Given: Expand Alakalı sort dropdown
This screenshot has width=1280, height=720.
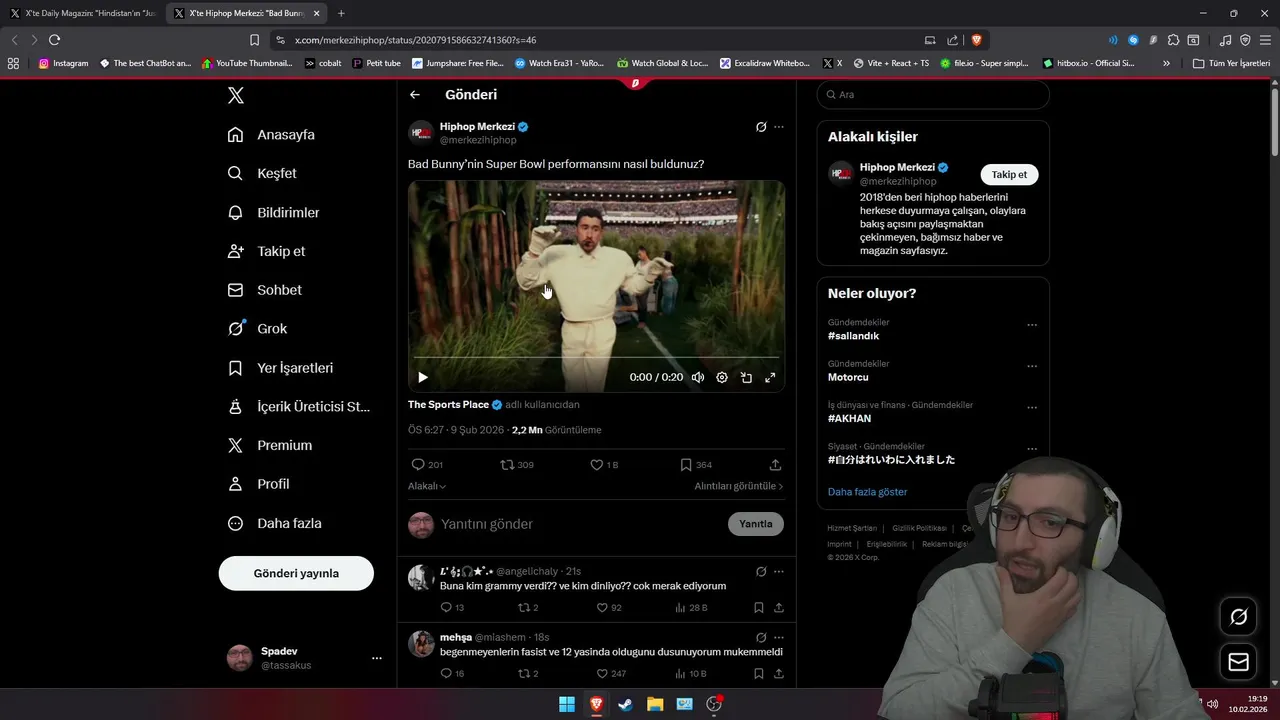Looking at the screenshot, I should [427, 486].
